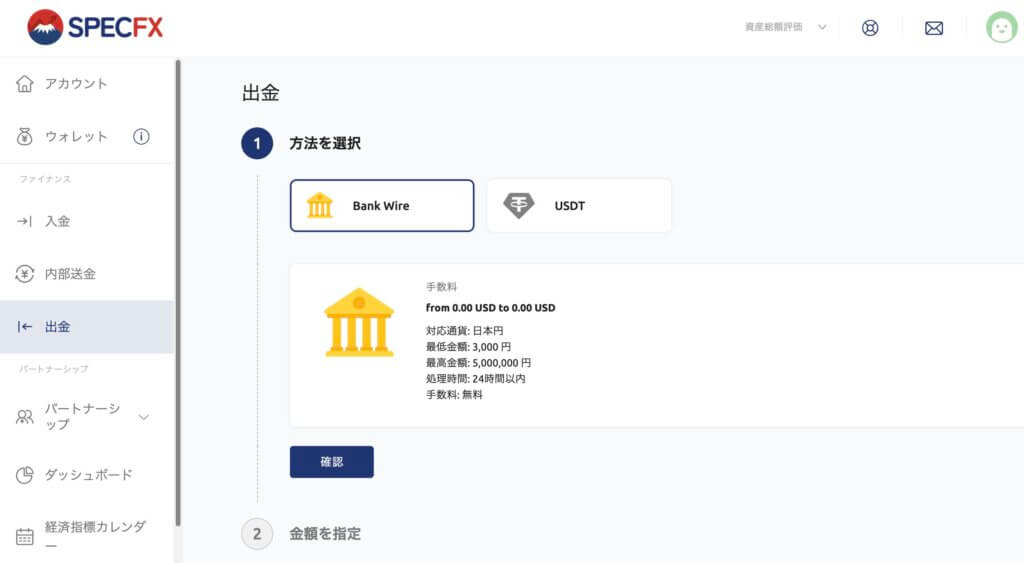
Task: Click the 出金 page title
Action: click(x=261, y=93)
